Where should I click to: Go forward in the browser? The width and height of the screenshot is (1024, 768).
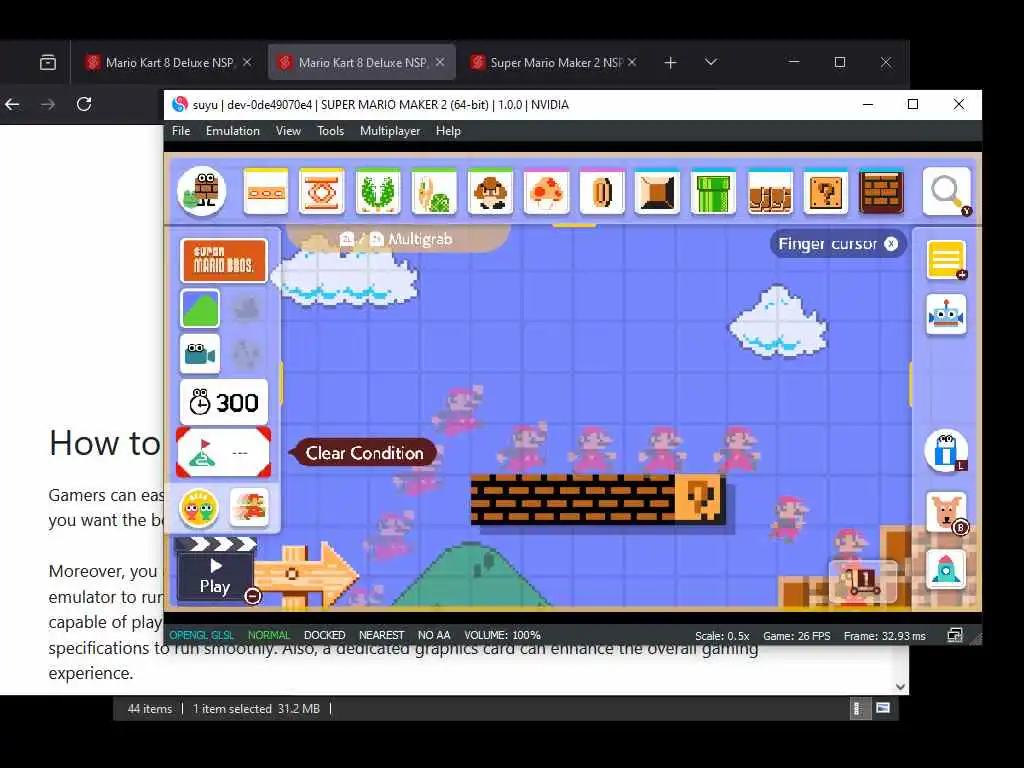tap(48, 104)
